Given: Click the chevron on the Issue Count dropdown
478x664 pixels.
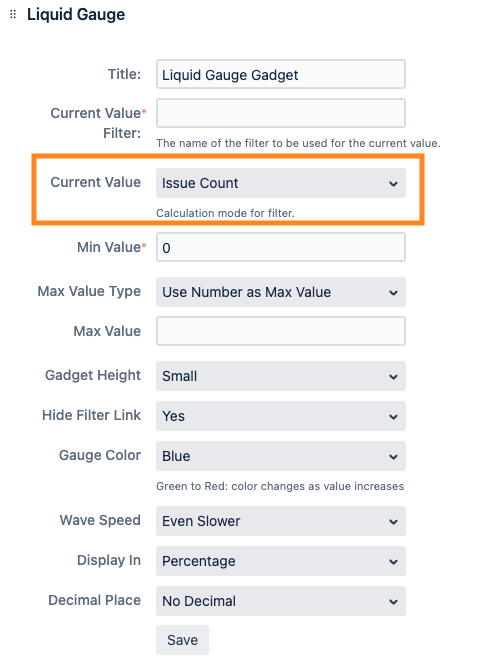Looking at the screenshot, I should click(x=393, y=184).
